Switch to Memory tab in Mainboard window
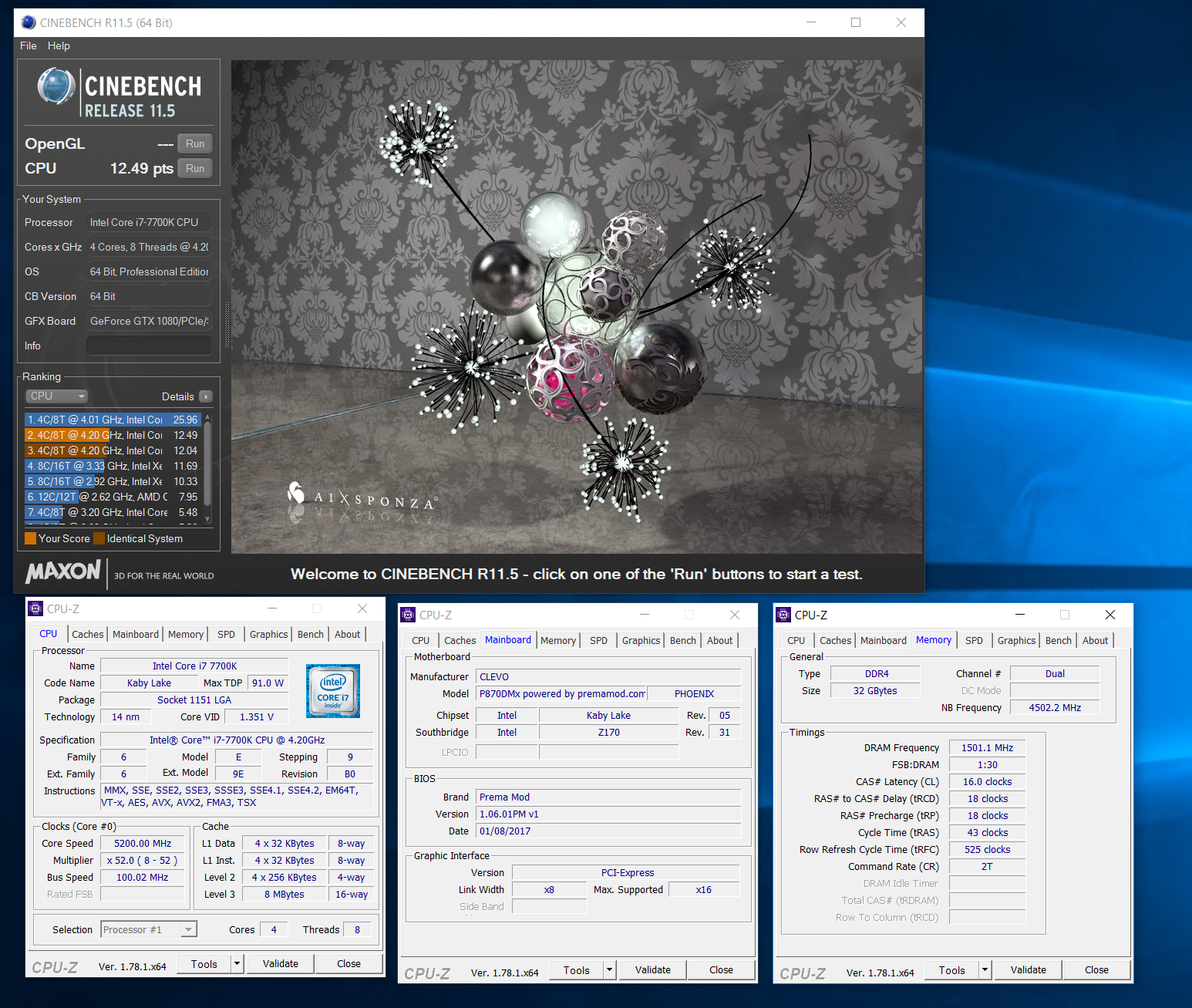 click(558, 640)
